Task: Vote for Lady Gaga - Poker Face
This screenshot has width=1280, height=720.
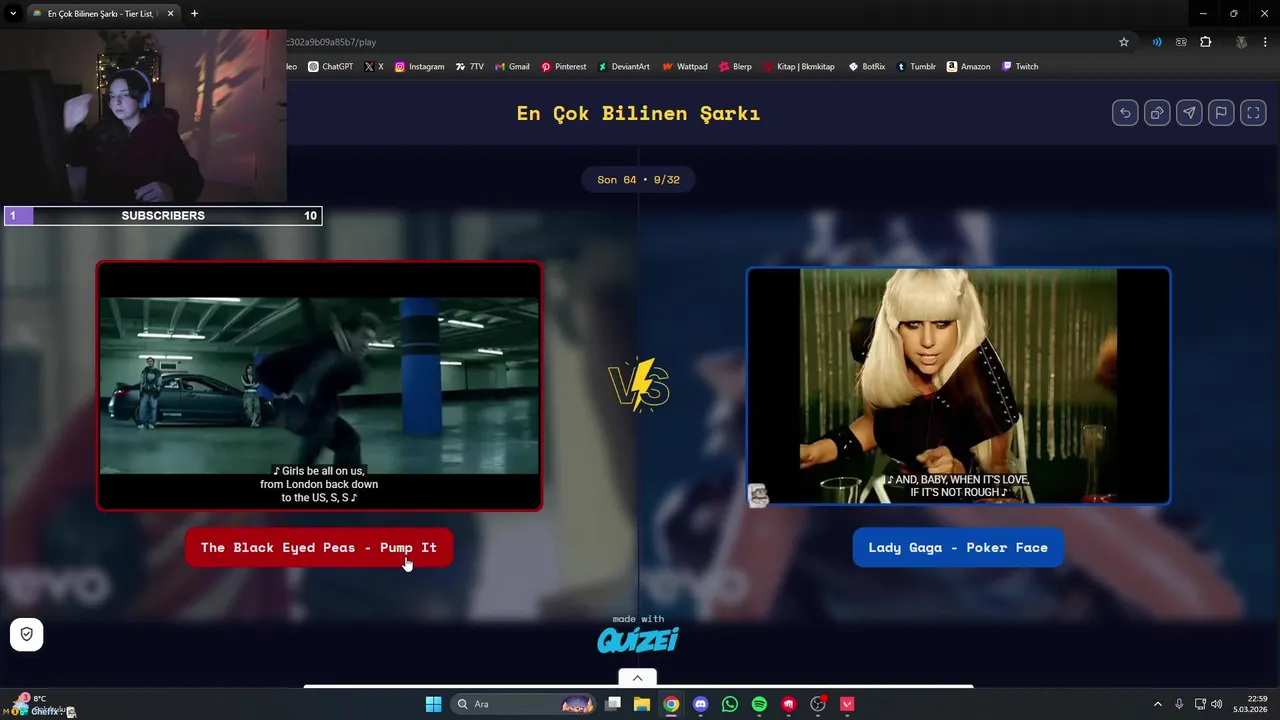Action: coord(958,547)
